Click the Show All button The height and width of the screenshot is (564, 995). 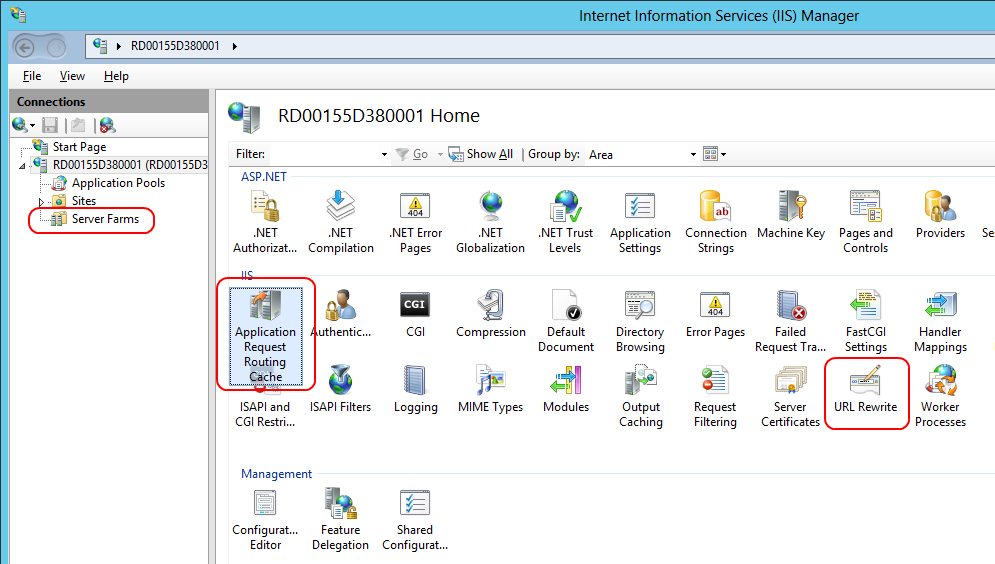click(481, 154)
